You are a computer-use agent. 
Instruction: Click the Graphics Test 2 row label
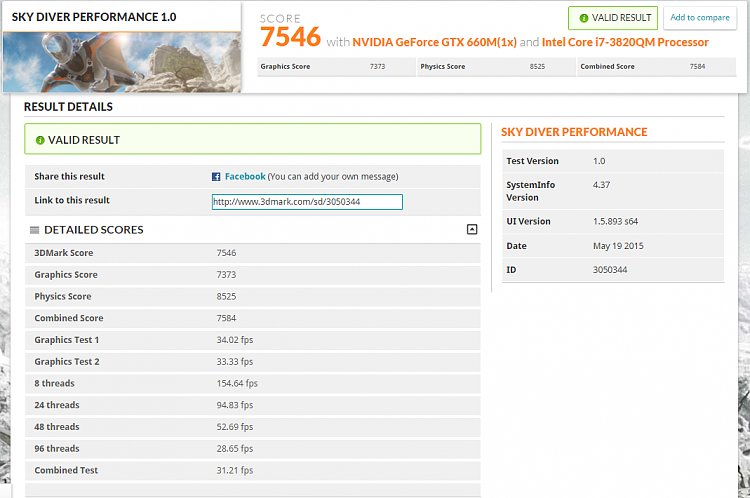click(67, 362)
